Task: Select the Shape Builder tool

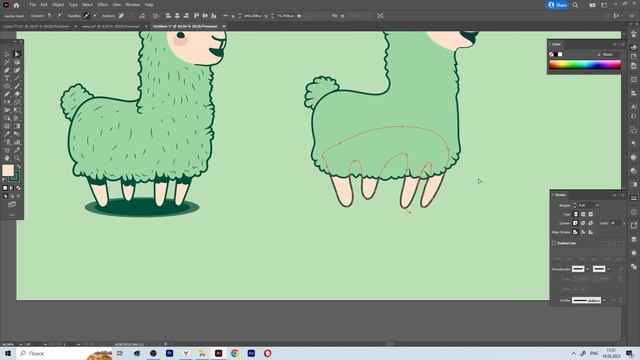Action: [7, 118]
